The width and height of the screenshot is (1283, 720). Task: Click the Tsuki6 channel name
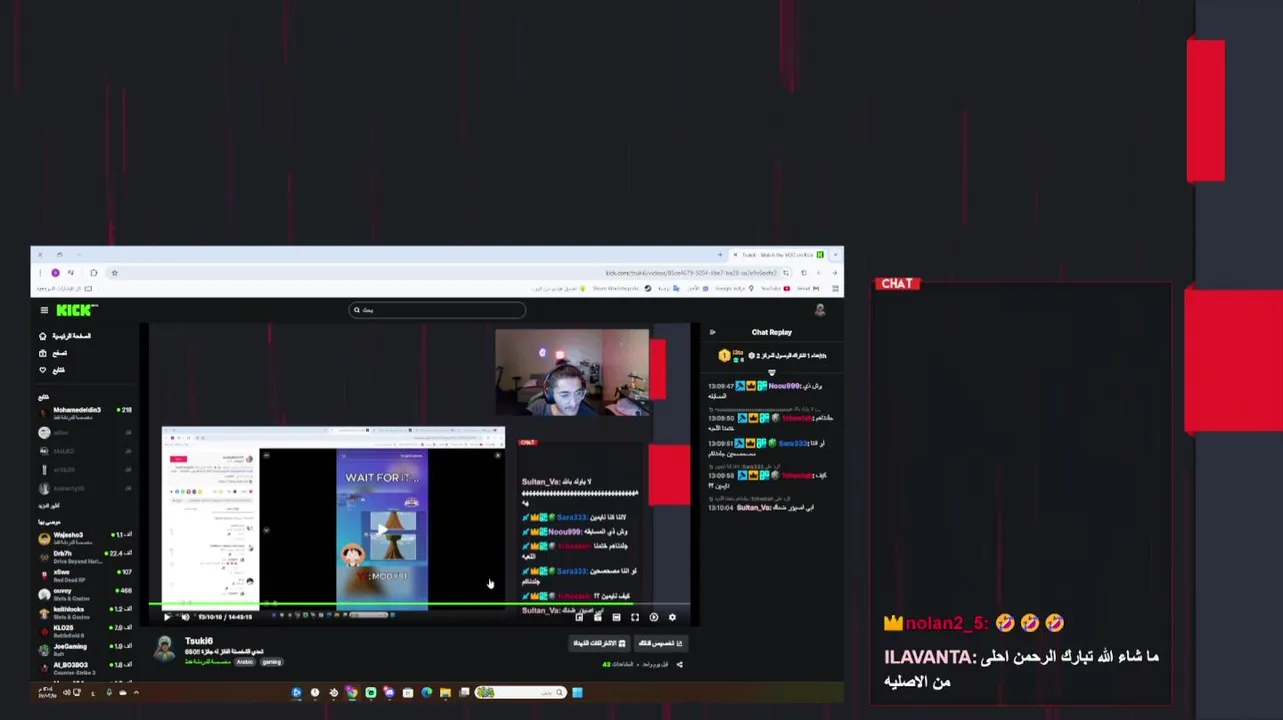199,641
